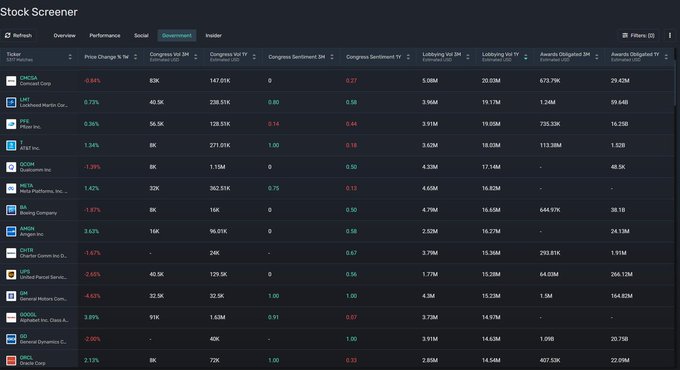Open the three-dot more options menu

pyautogui.click(x=670, y=36)
